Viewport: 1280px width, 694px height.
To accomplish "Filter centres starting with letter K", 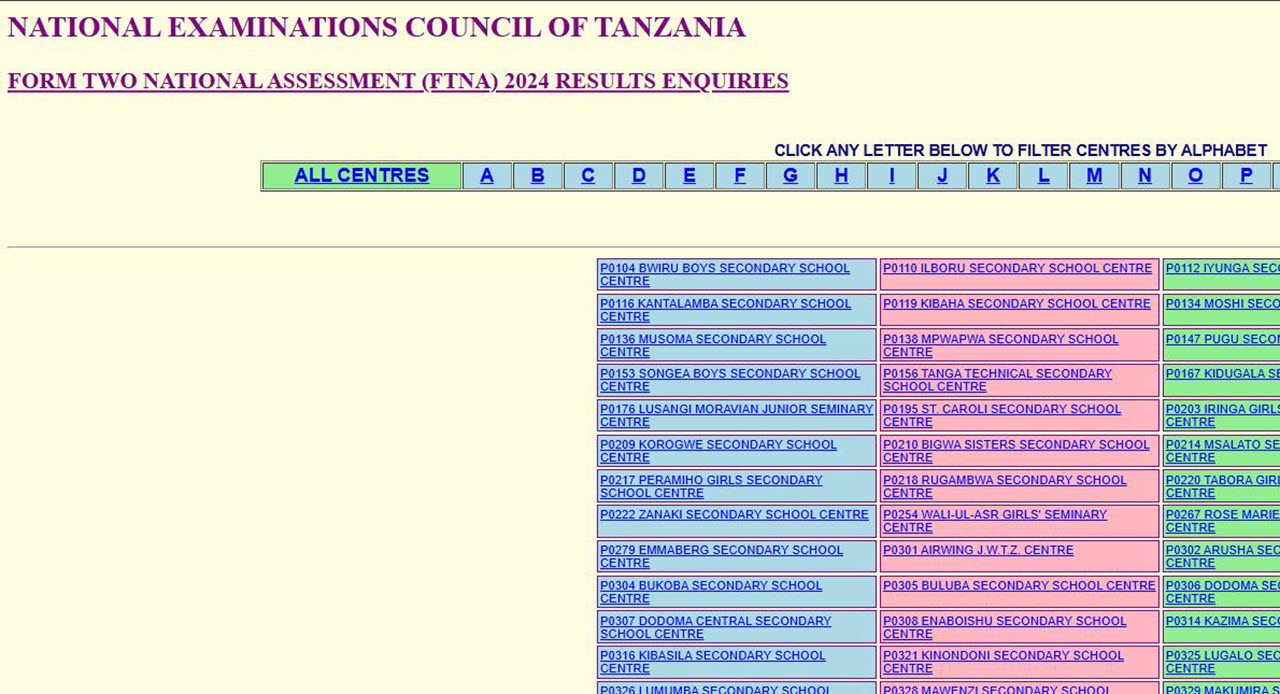I will [992, 175].
